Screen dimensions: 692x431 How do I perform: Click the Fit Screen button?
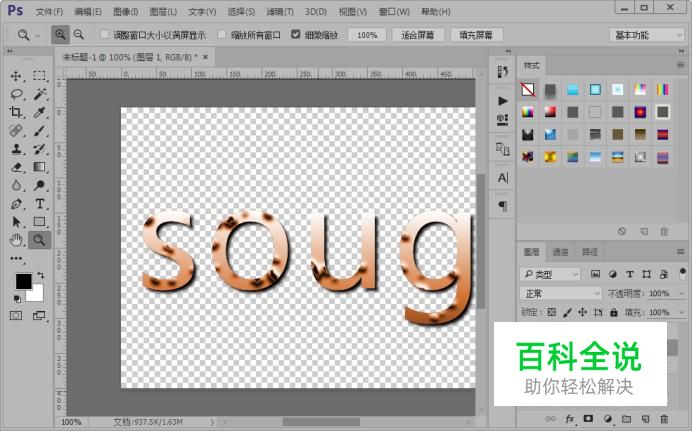pos(417,35)
